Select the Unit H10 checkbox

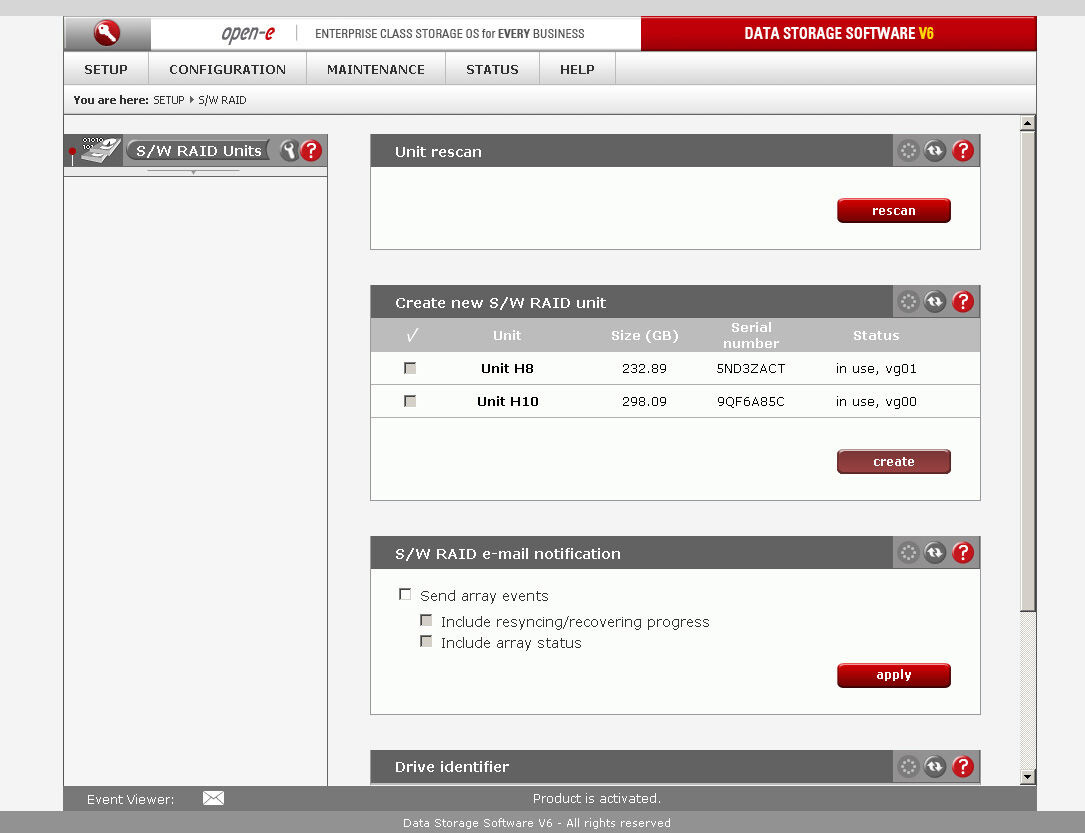click(x=410, y=401)
